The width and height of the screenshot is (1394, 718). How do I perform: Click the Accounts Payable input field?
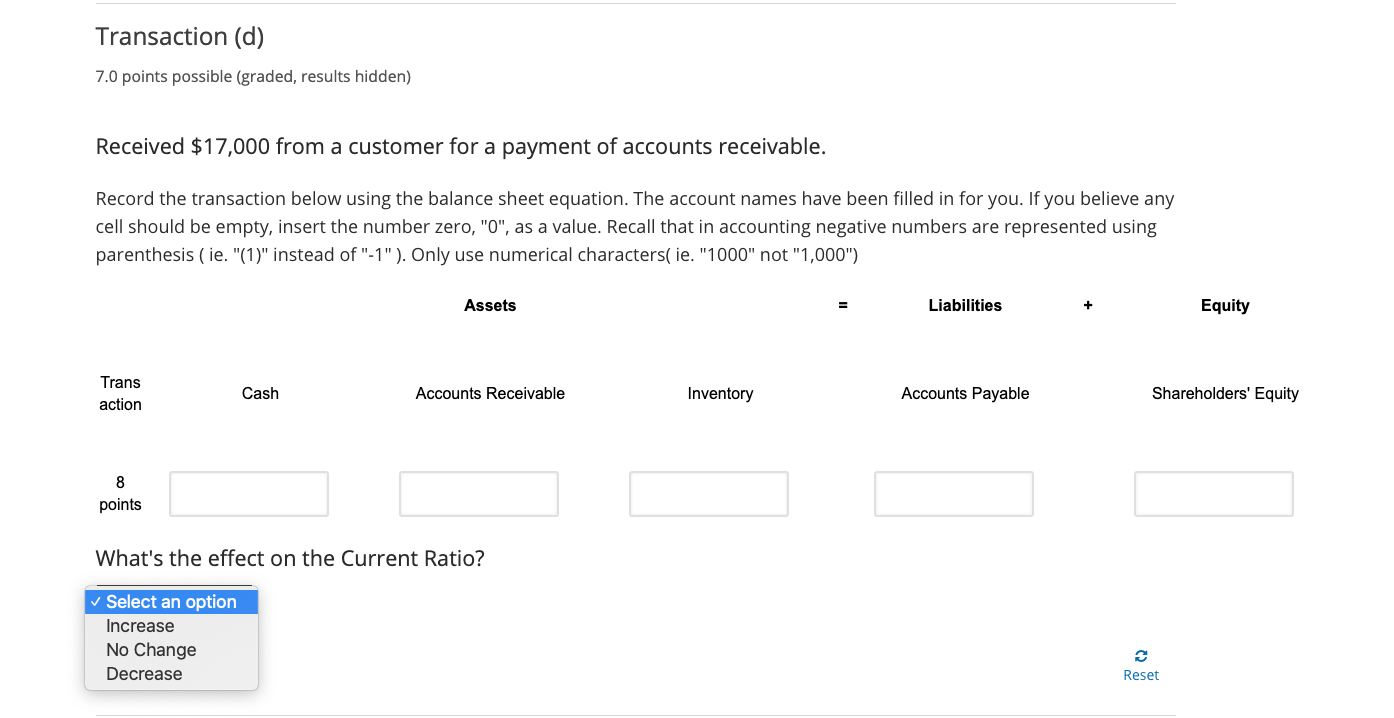(x=953, y=493)
